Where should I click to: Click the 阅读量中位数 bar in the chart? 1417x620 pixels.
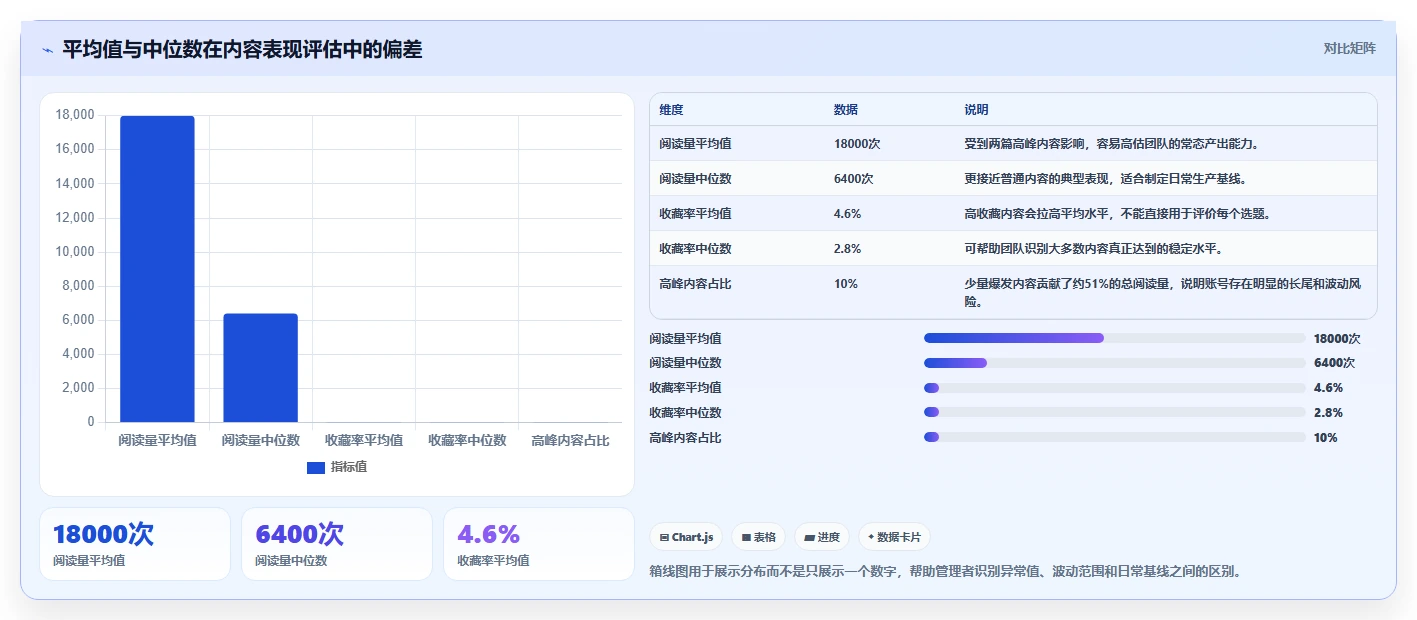click(x=260, y=368)
